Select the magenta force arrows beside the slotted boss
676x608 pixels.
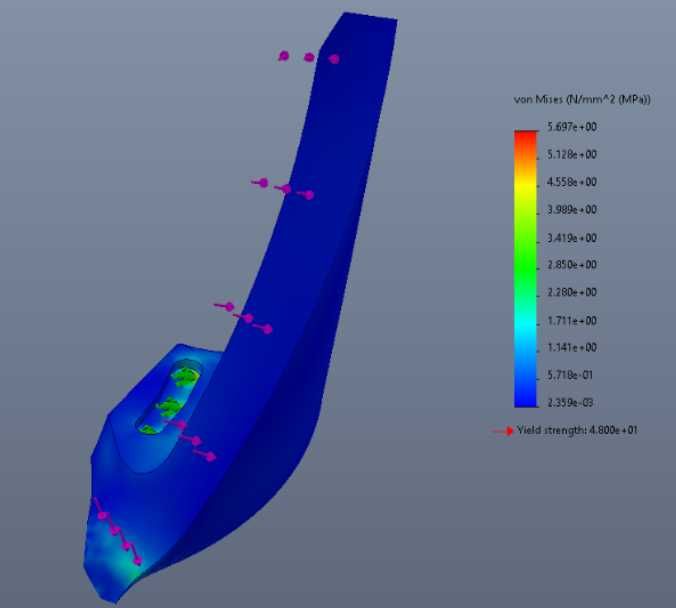tap(192, 440)
